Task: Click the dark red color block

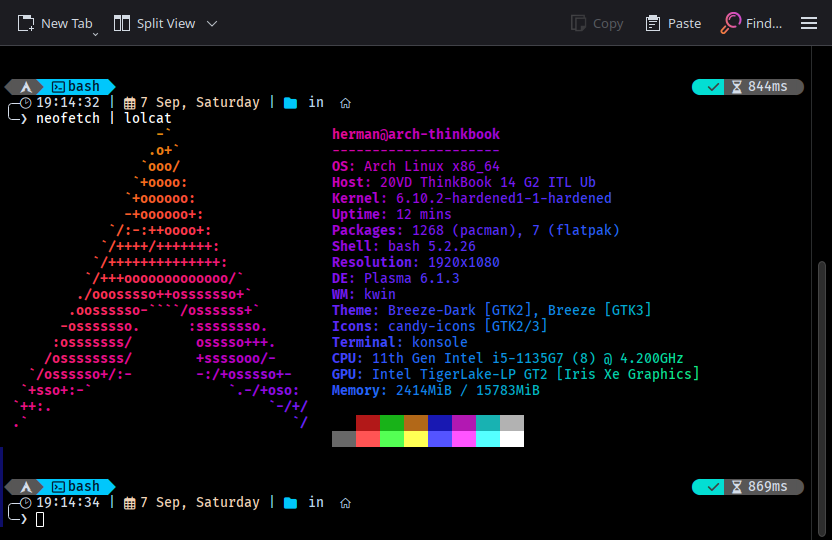Action: click(x=368, y=423)
